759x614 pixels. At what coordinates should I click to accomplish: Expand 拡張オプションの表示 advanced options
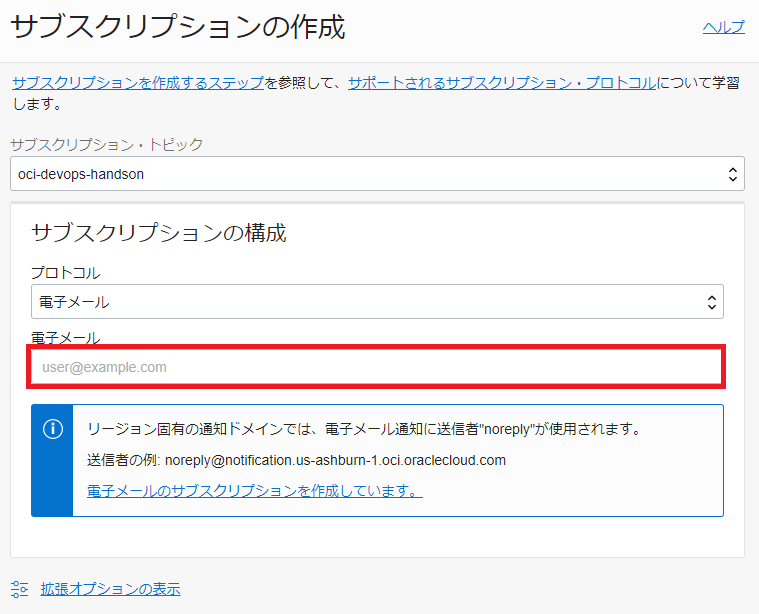pyautogui.click(x=110, y=589)
